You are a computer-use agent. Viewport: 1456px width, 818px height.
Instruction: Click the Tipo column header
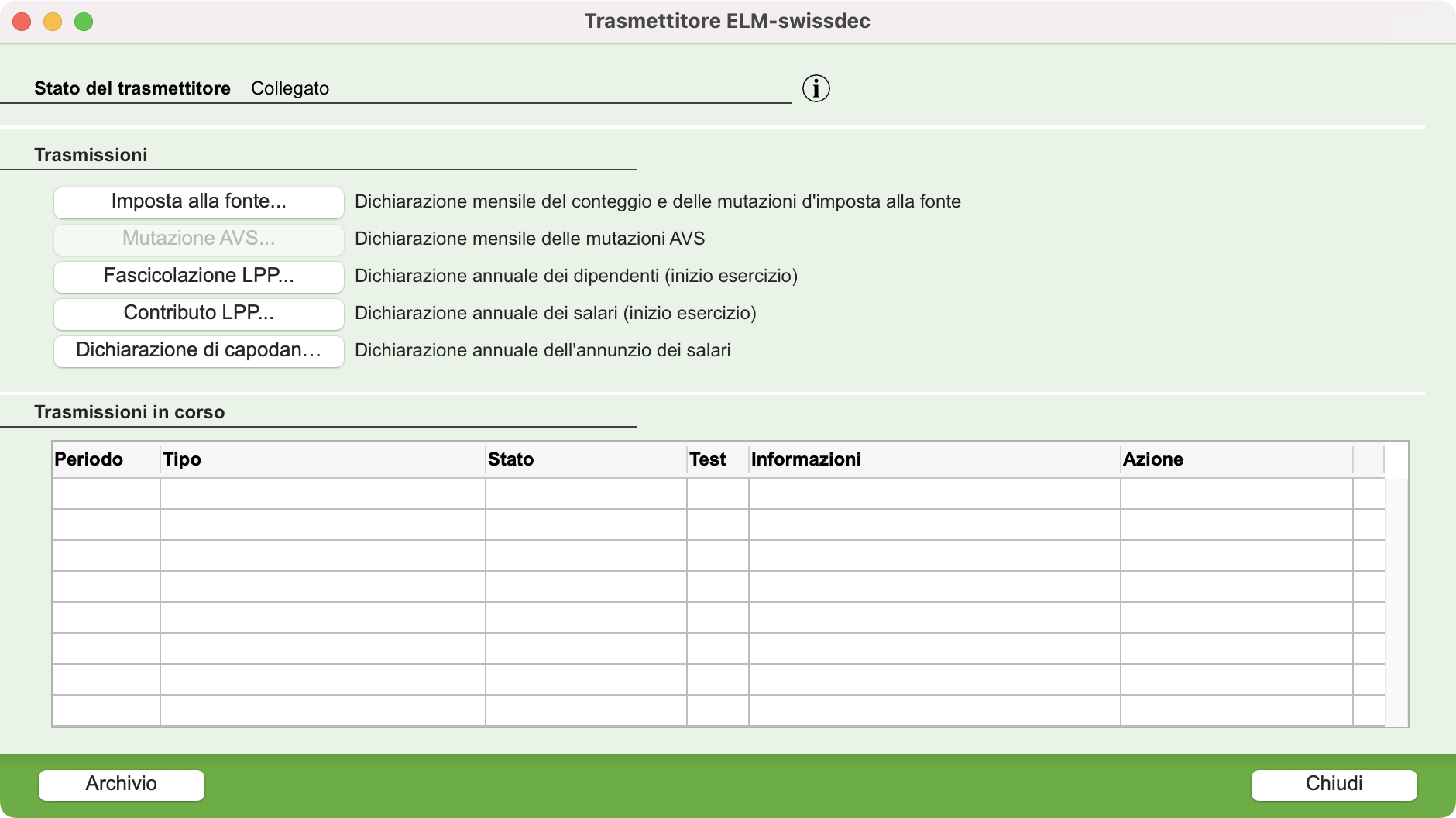(323, 459)
